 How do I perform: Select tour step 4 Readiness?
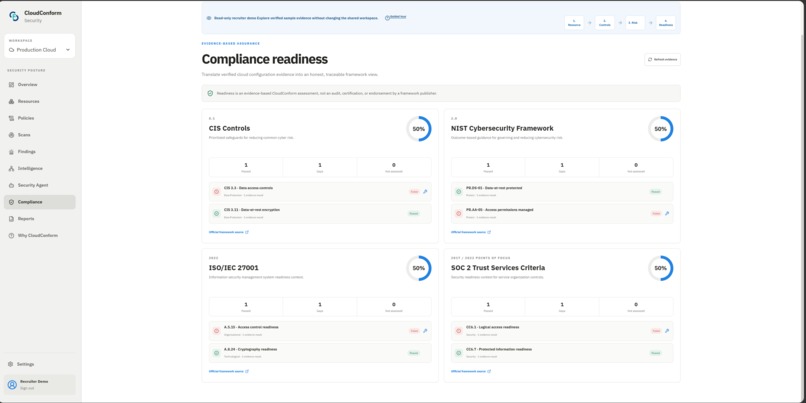[x=666, y=23]
